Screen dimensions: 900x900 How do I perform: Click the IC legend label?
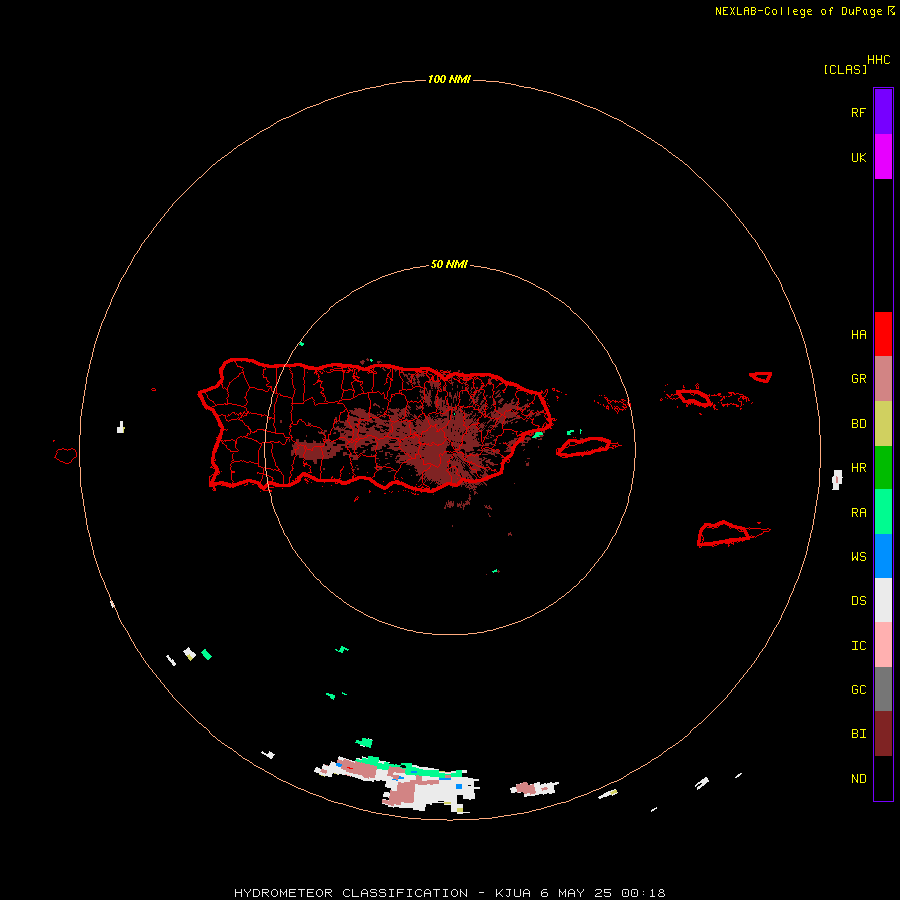click(858, 646)
